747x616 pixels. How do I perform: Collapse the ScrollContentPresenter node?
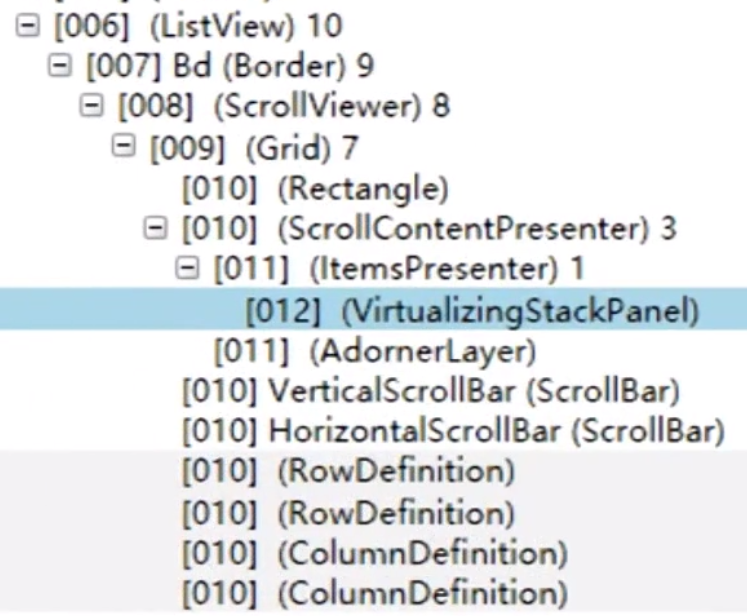(x=155, y=229)
